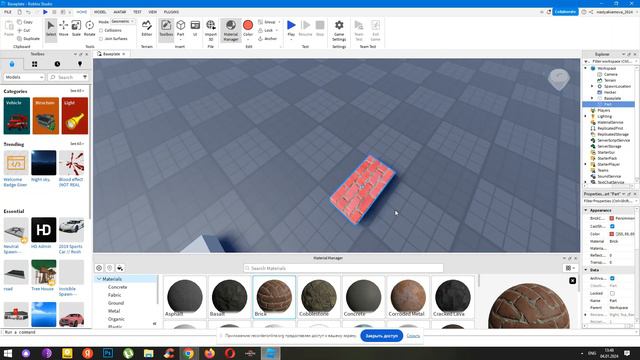640x360 pixels.
Task: Switch to the AVATAR ribbon tab
Action: click(120, 12)
